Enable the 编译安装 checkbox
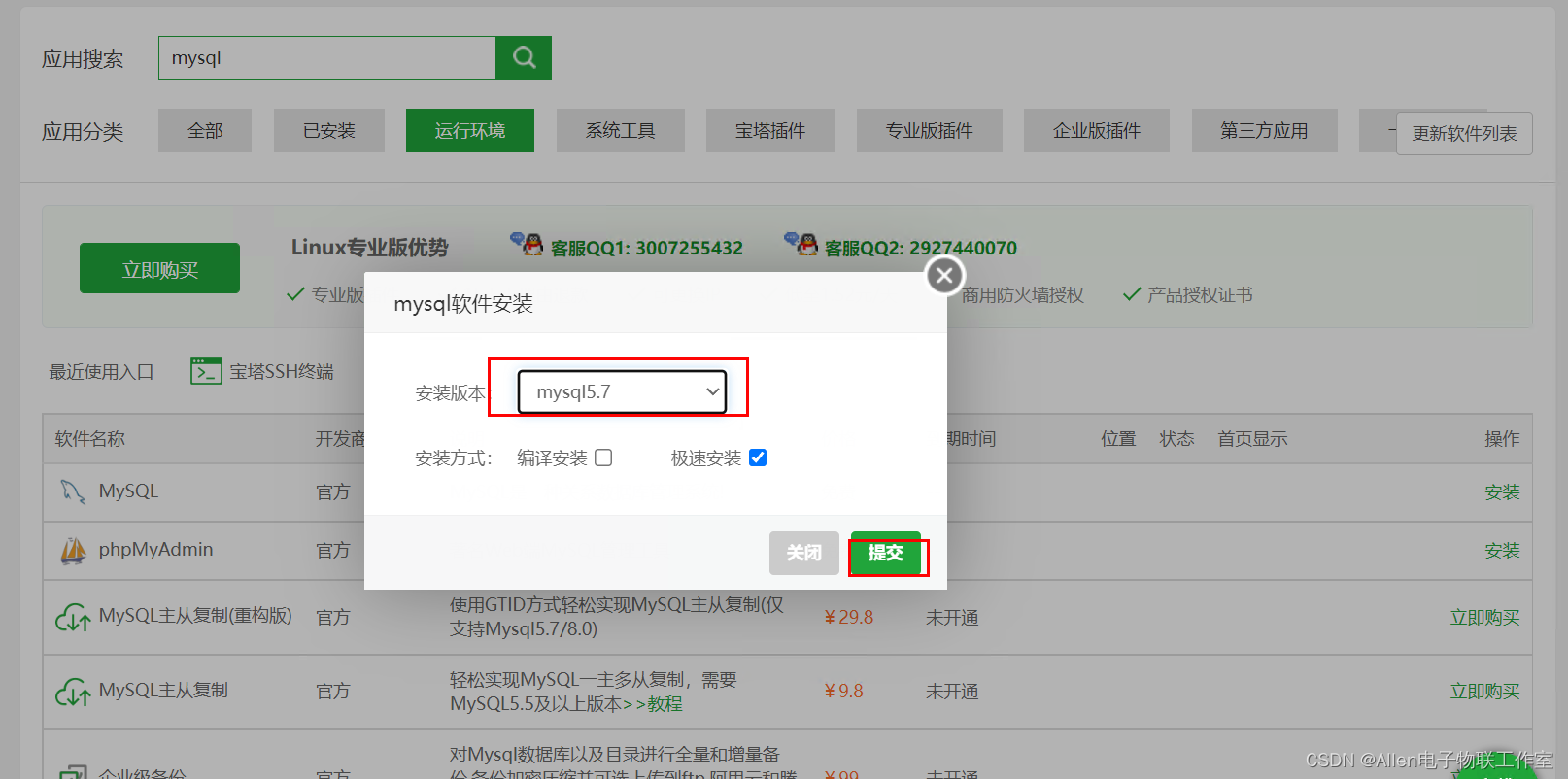This screenshot has height=779, width=1568. click(603, 457)
